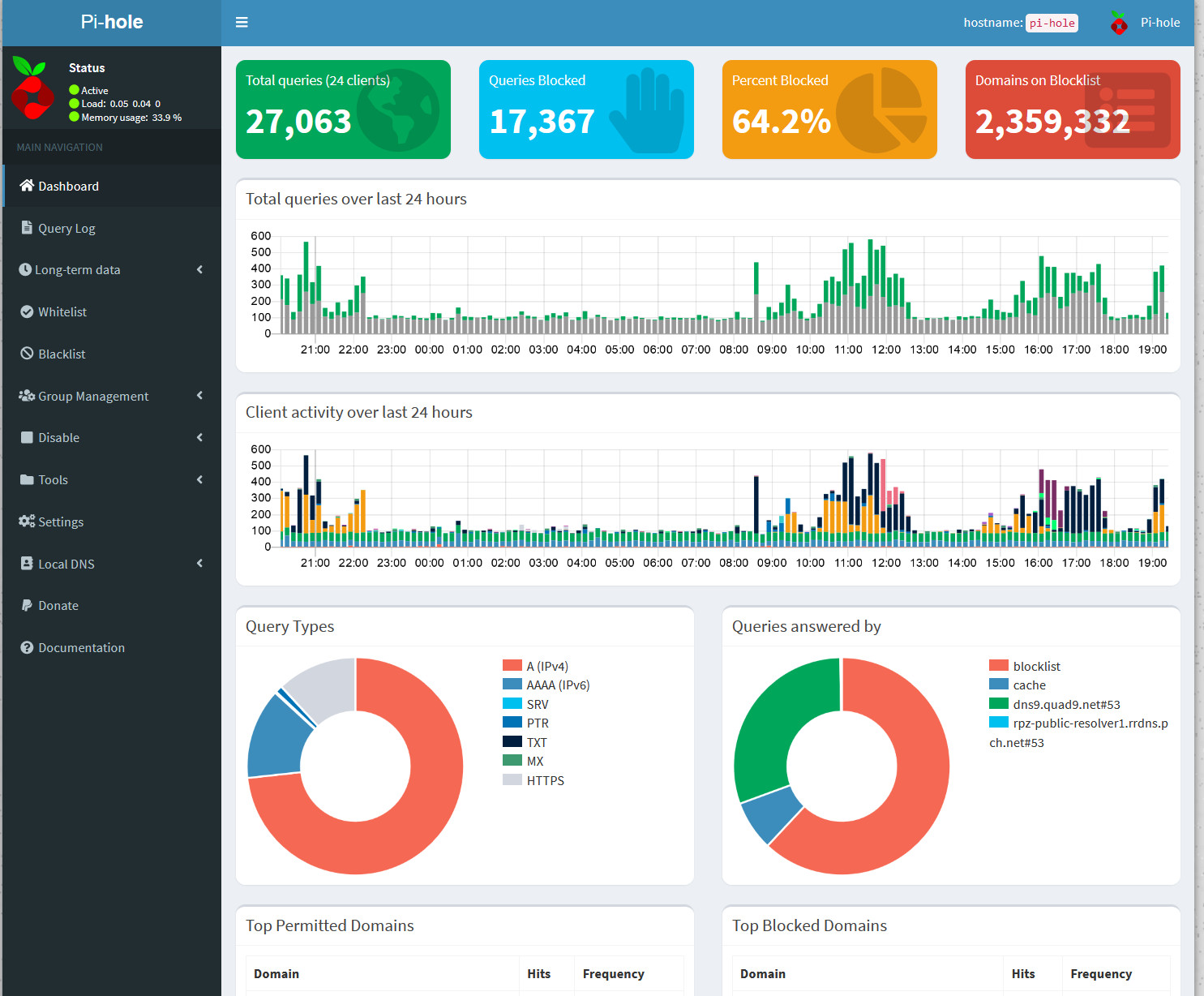1204x996 pixels.
Task: Click the Pi-hole raspberry logo in the top-right
Action: pos(1119,23)
